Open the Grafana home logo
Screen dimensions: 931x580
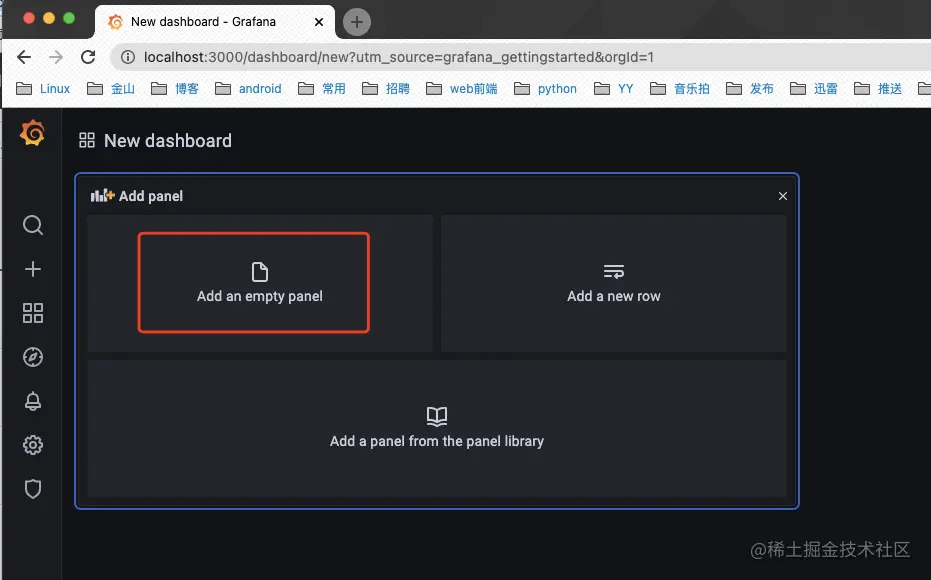pyautogui.click(x=33, y=132)
